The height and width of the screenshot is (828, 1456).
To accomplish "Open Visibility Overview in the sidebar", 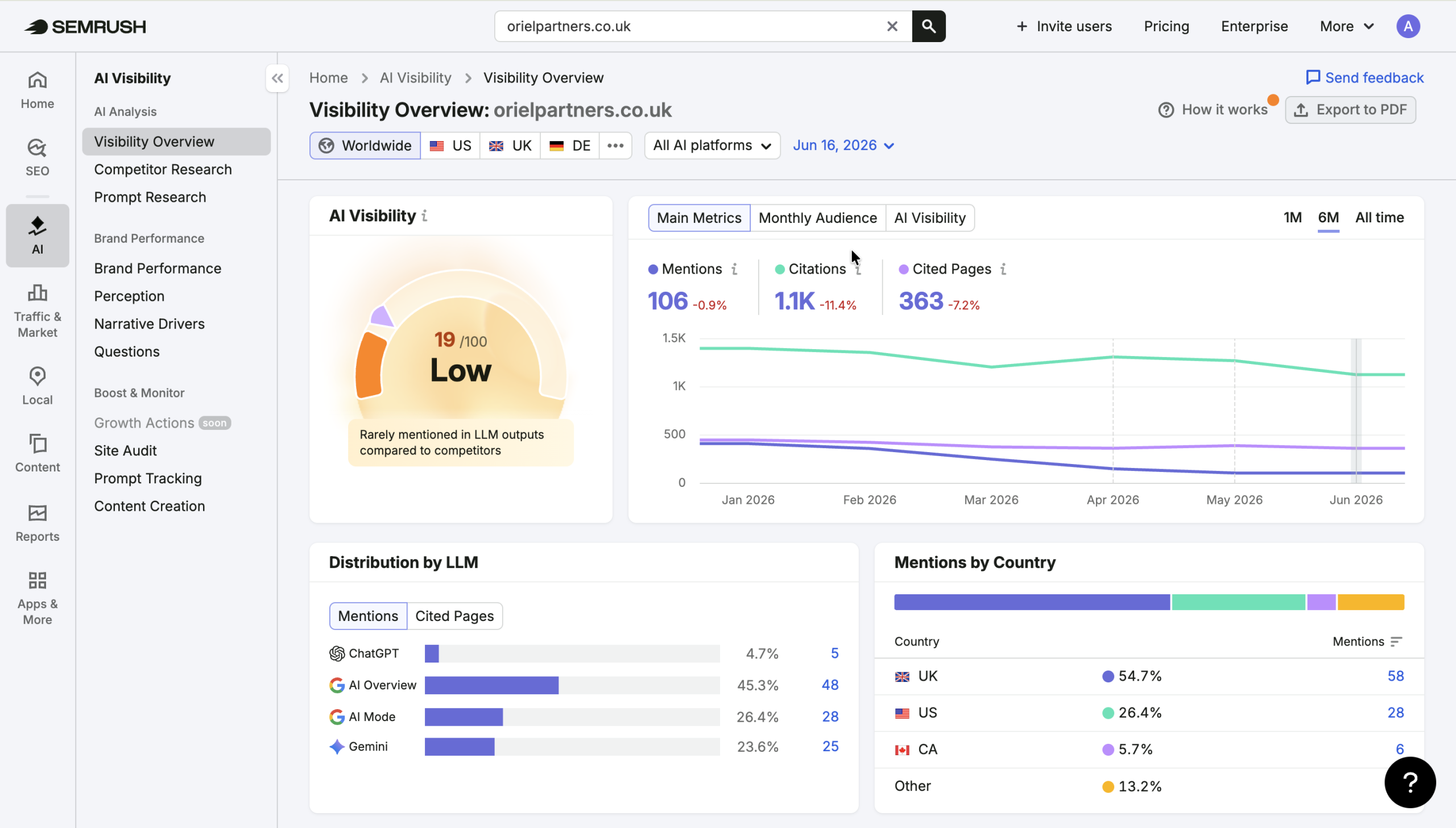I will click(x=176, y=142).
